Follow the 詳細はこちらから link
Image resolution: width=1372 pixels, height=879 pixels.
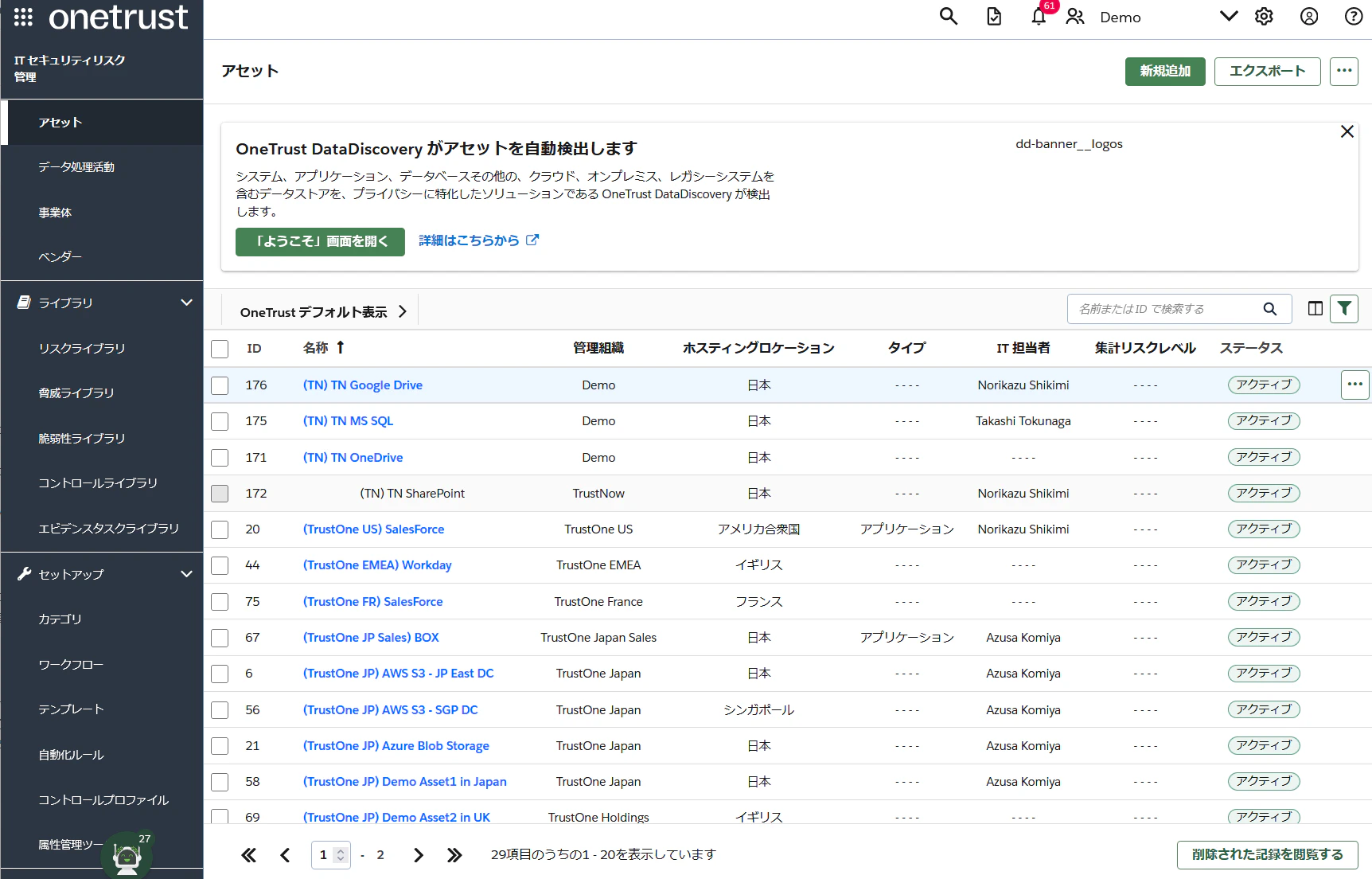[x=469, y=240]
